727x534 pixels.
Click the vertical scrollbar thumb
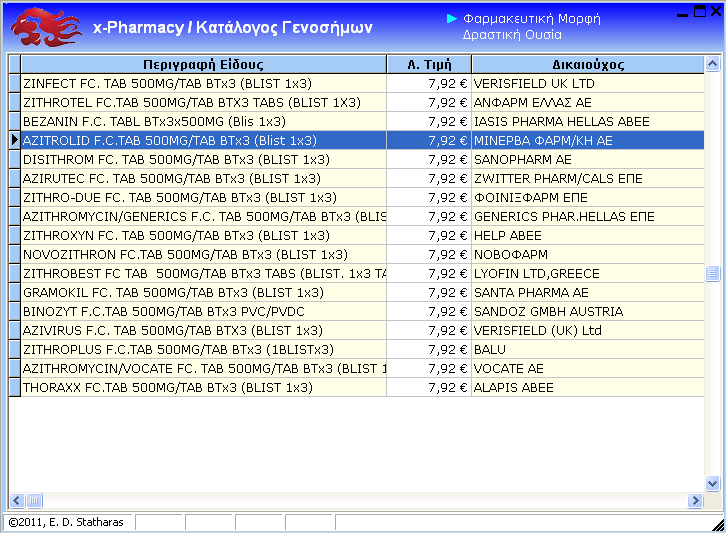(713, 273)
